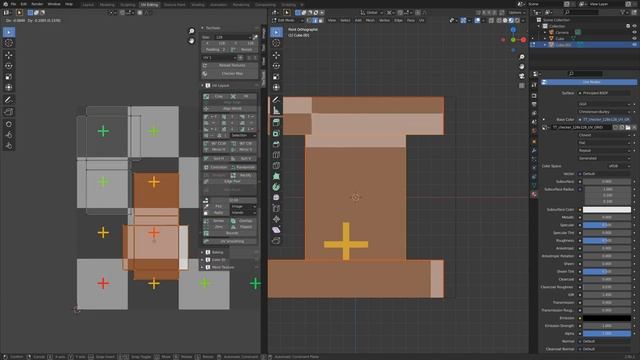Click the image texture name field
640x360 pixels.
581,127
